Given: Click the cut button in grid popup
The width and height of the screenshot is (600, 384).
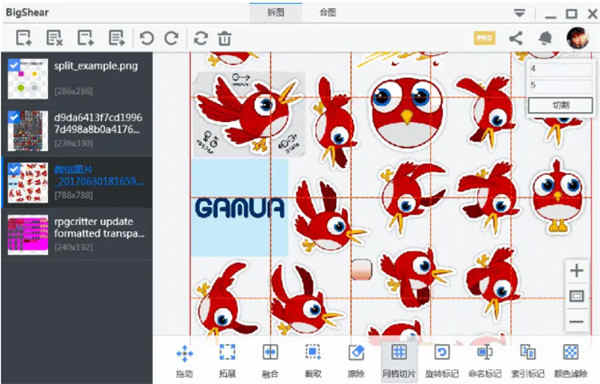Looking at the screenshot, I should pyautogui.click(x=561, y=105).
